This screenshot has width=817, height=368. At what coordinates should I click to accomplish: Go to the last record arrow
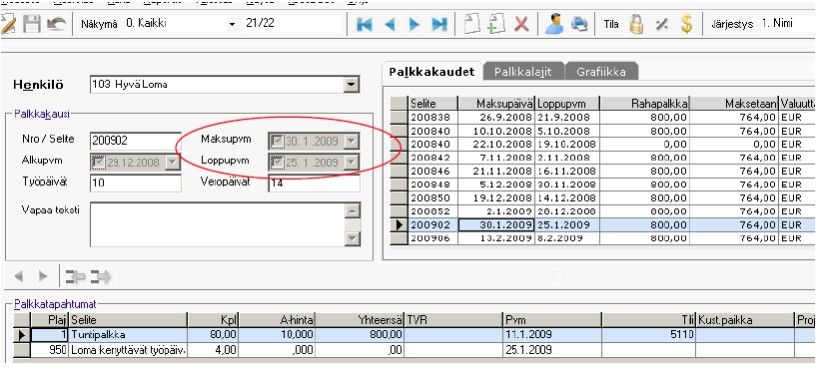(440, 24)
